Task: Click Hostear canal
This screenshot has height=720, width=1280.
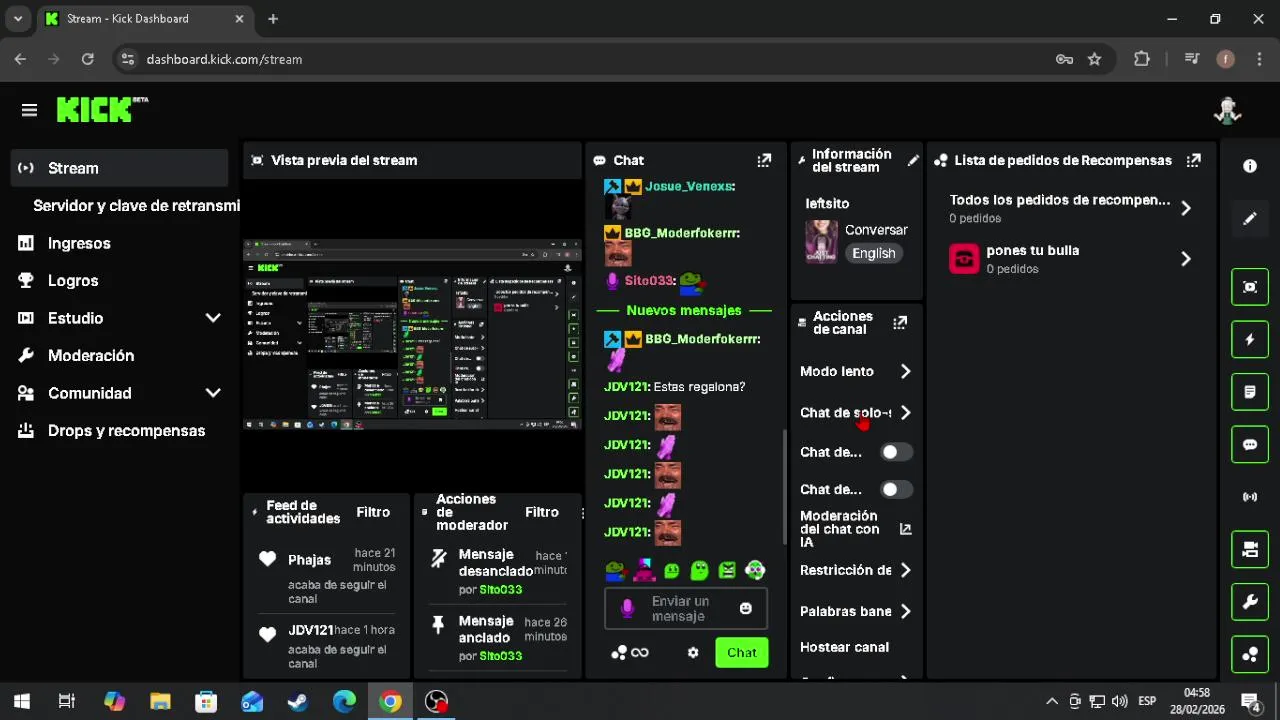Action: (844, 647)
